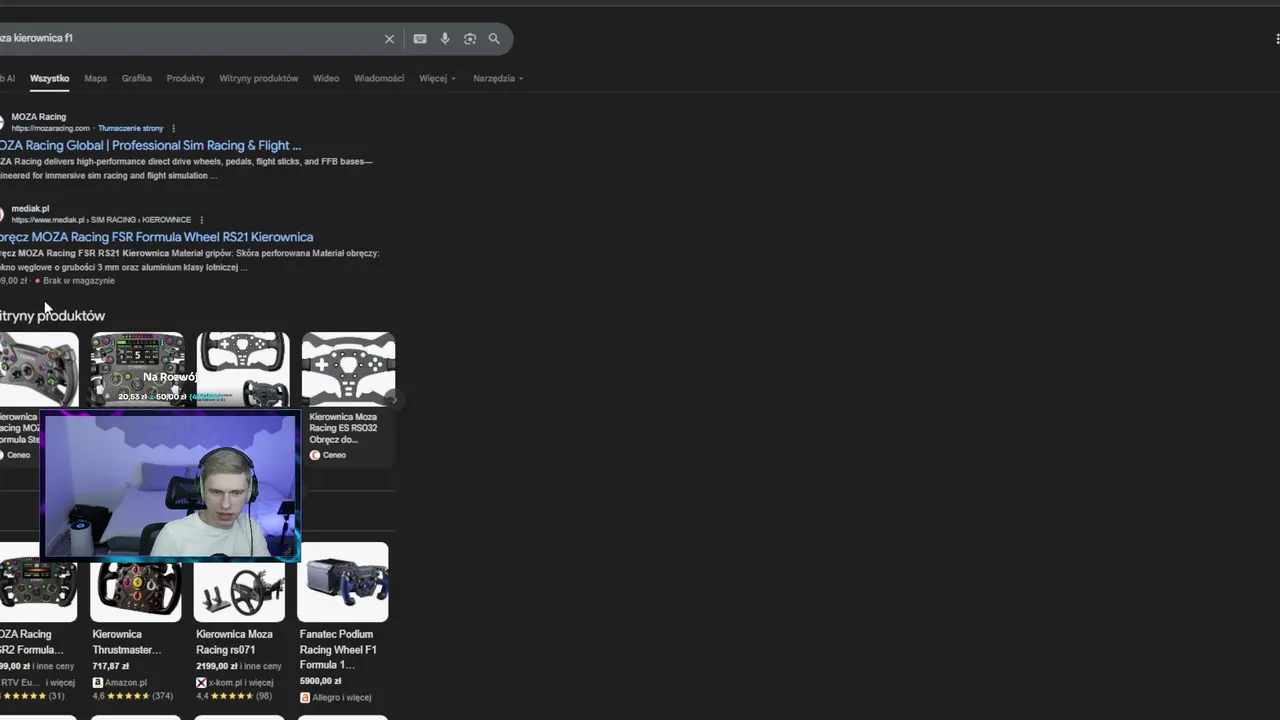Click the Witryny produktów section heading
Image resolution: width=1280 pixels, height=720 pixels.
point(52,316)
